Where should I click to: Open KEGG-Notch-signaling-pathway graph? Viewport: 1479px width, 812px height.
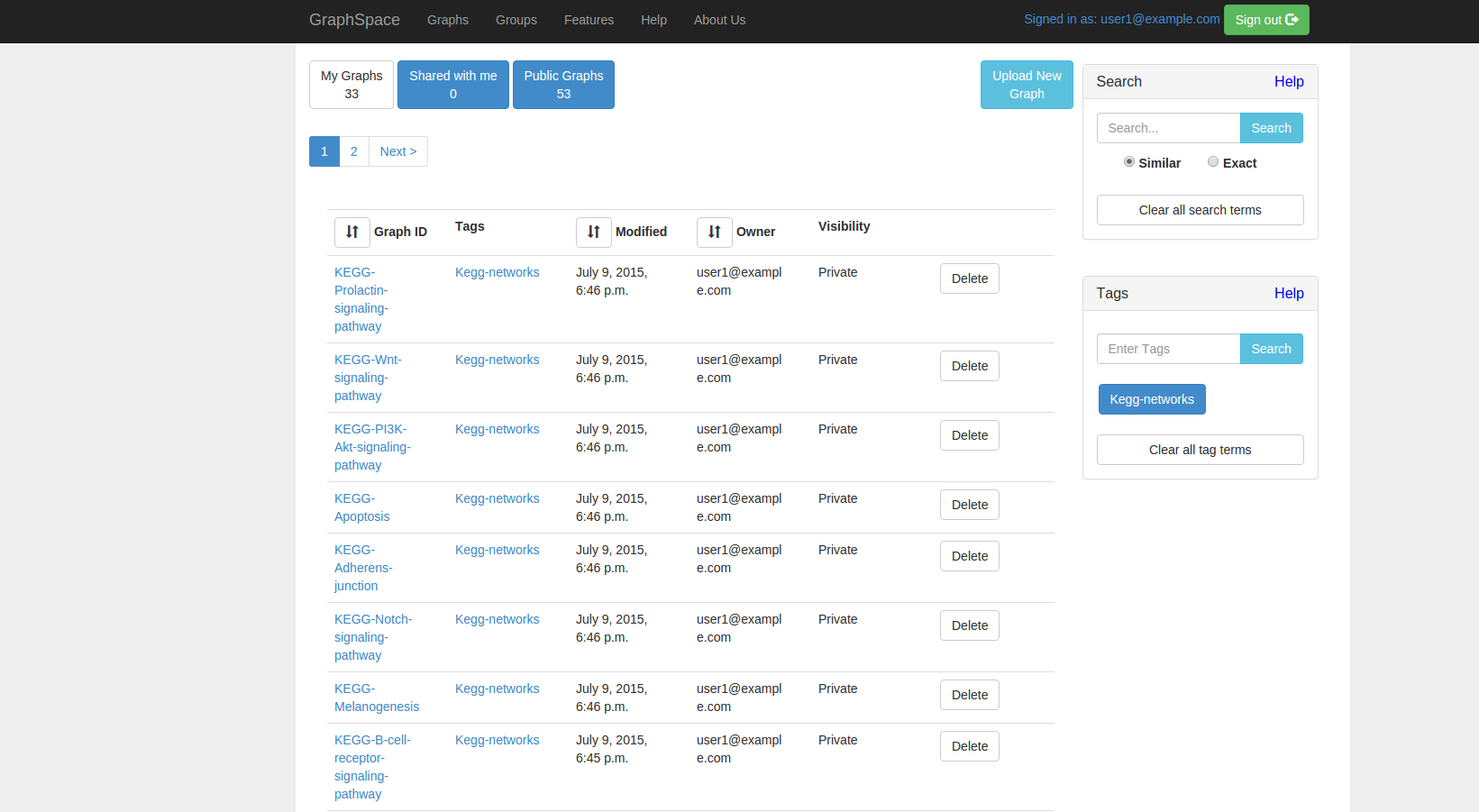(373, 637)
